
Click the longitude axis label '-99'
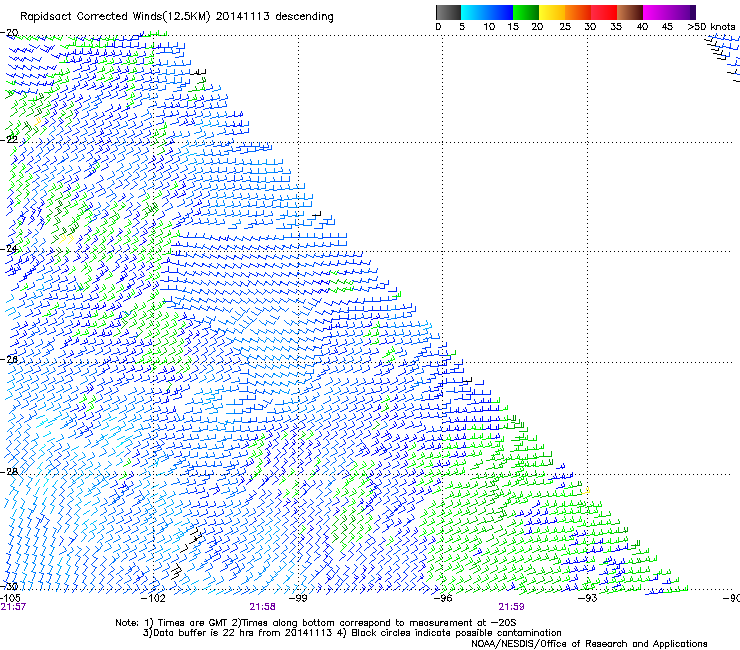[298, 598]
